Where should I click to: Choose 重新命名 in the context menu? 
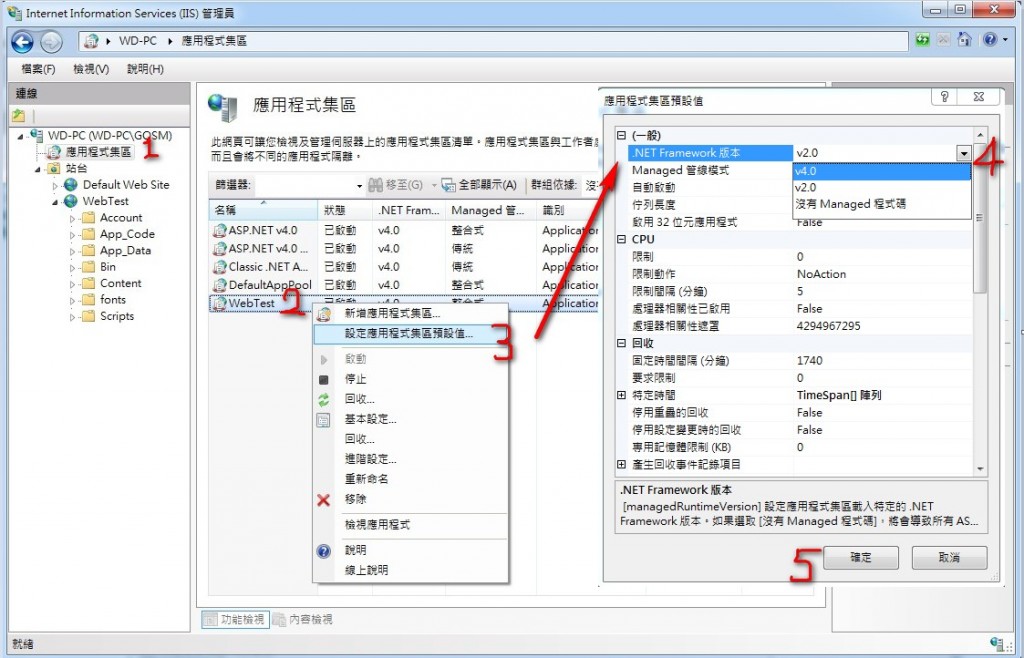pyautogui.click(x=411, y=478)
